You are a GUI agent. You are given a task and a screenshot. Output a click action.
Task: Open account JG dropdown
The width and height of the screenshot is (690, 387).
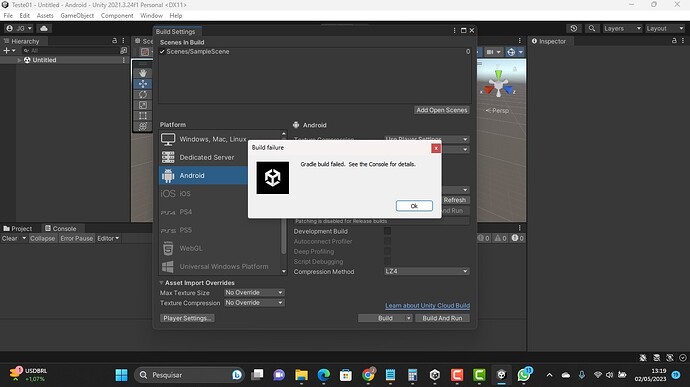point(19,28)
